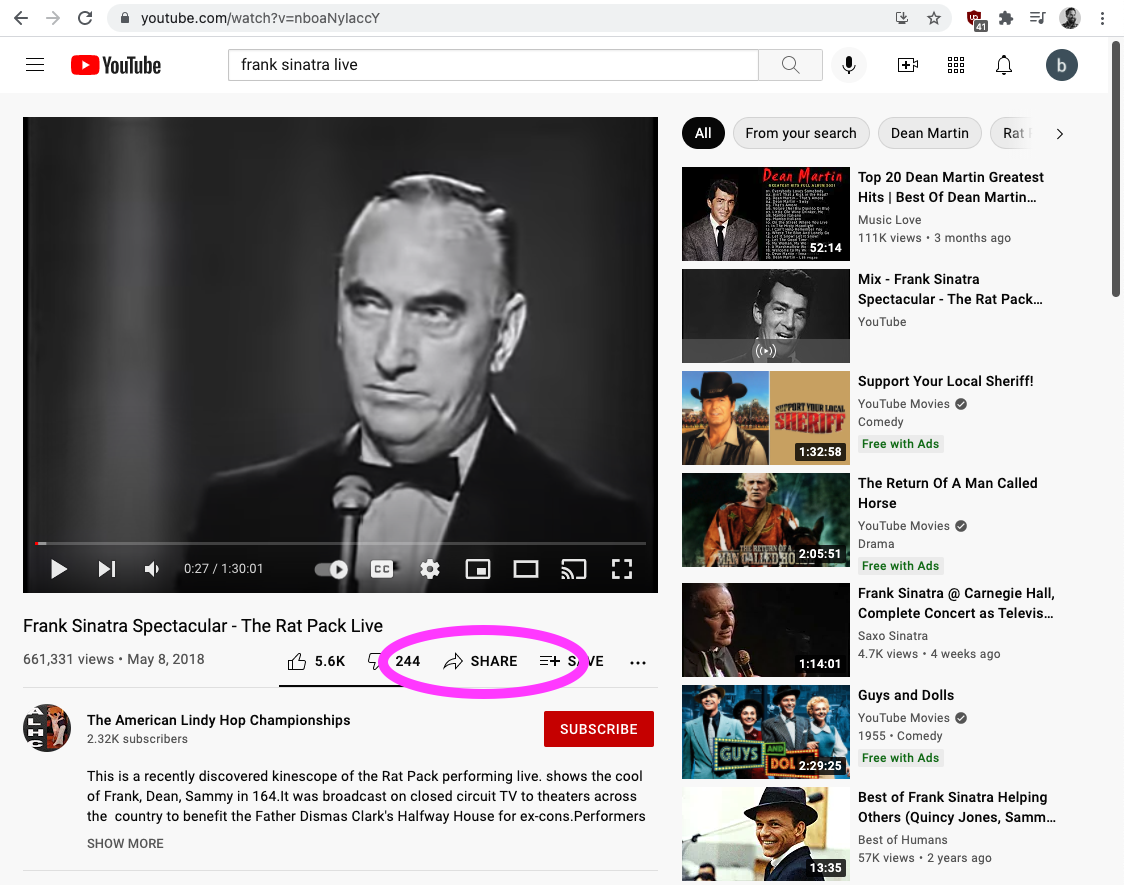Open the media control icon in Chrome

[x=1037, y=18]
